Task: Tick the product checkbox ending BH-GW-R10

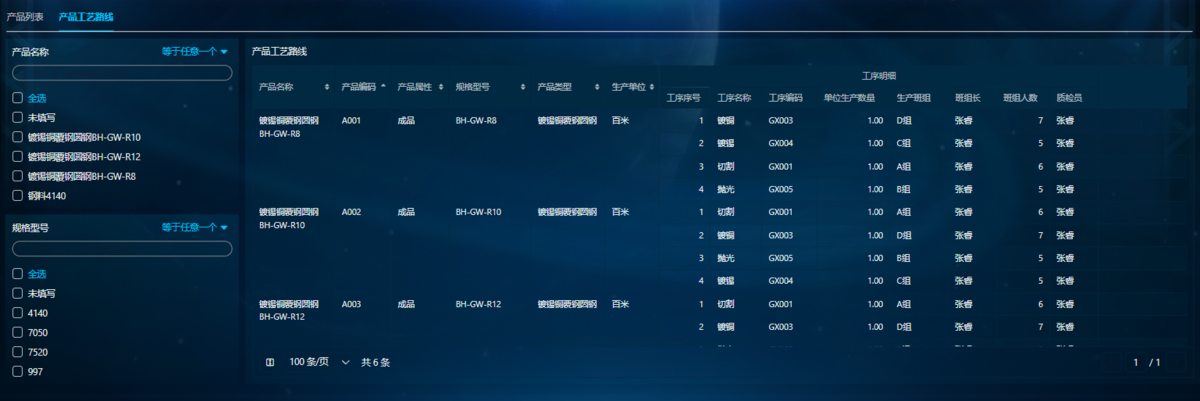Action: pyautogui.click(x=17, y=137)
